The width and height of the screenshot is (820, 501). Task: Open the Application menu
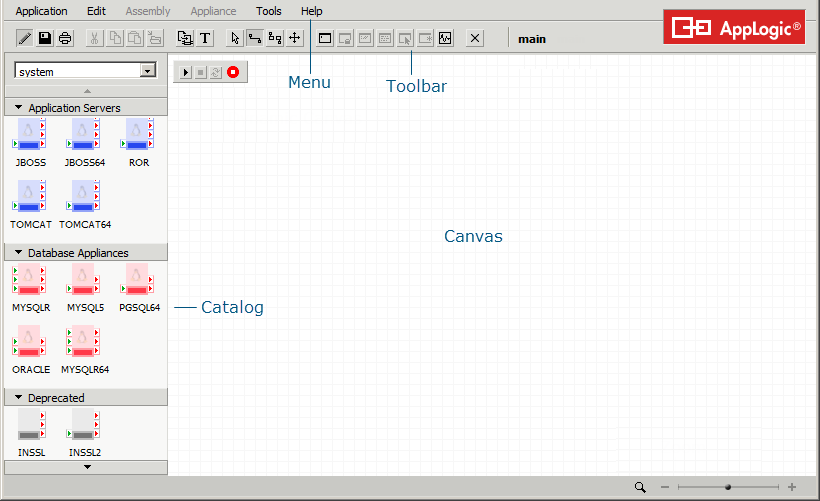point(42,11)
